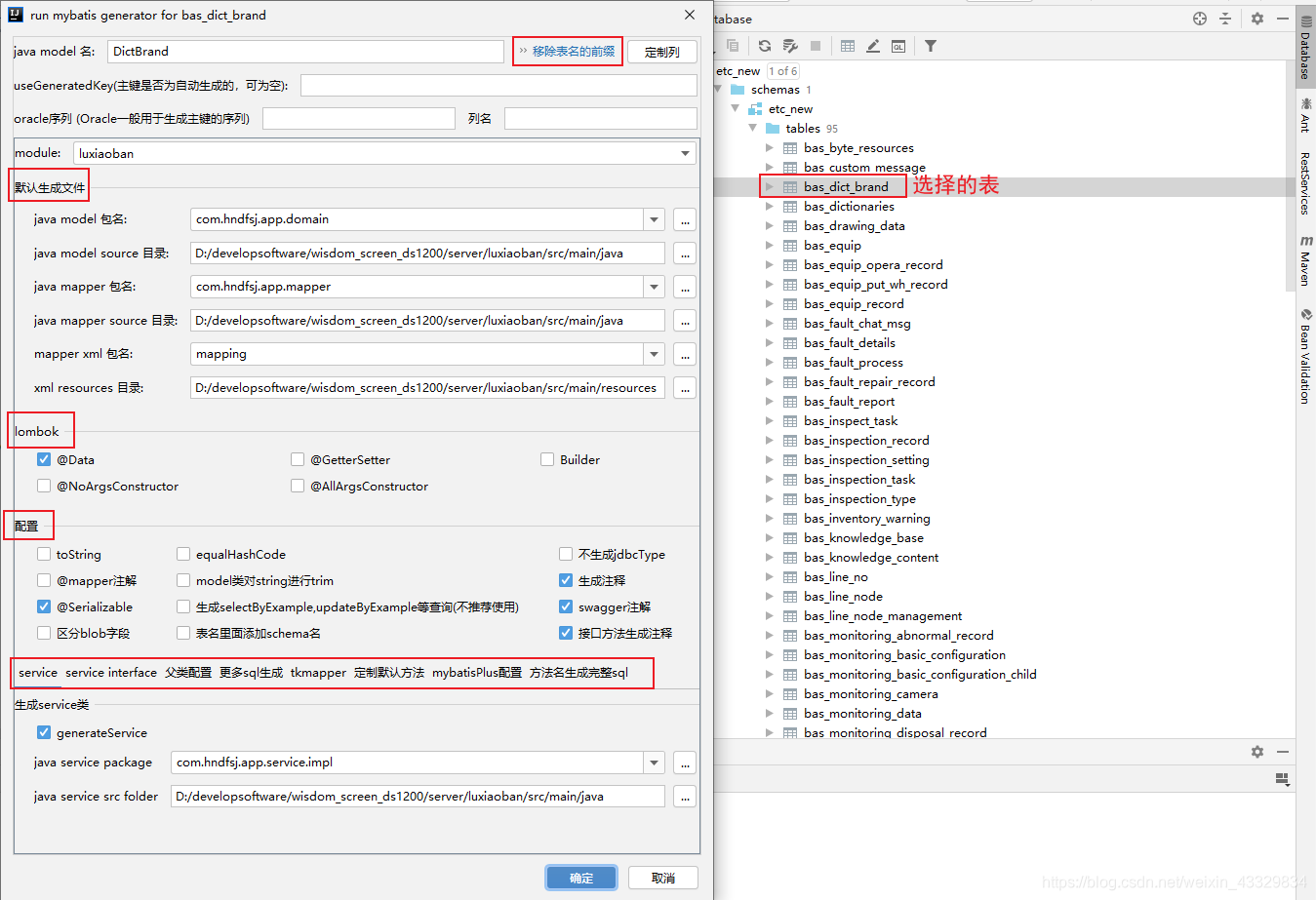Toggle the swagger注解 checkbox
1316x900 pixels.
tap(566, 607)
